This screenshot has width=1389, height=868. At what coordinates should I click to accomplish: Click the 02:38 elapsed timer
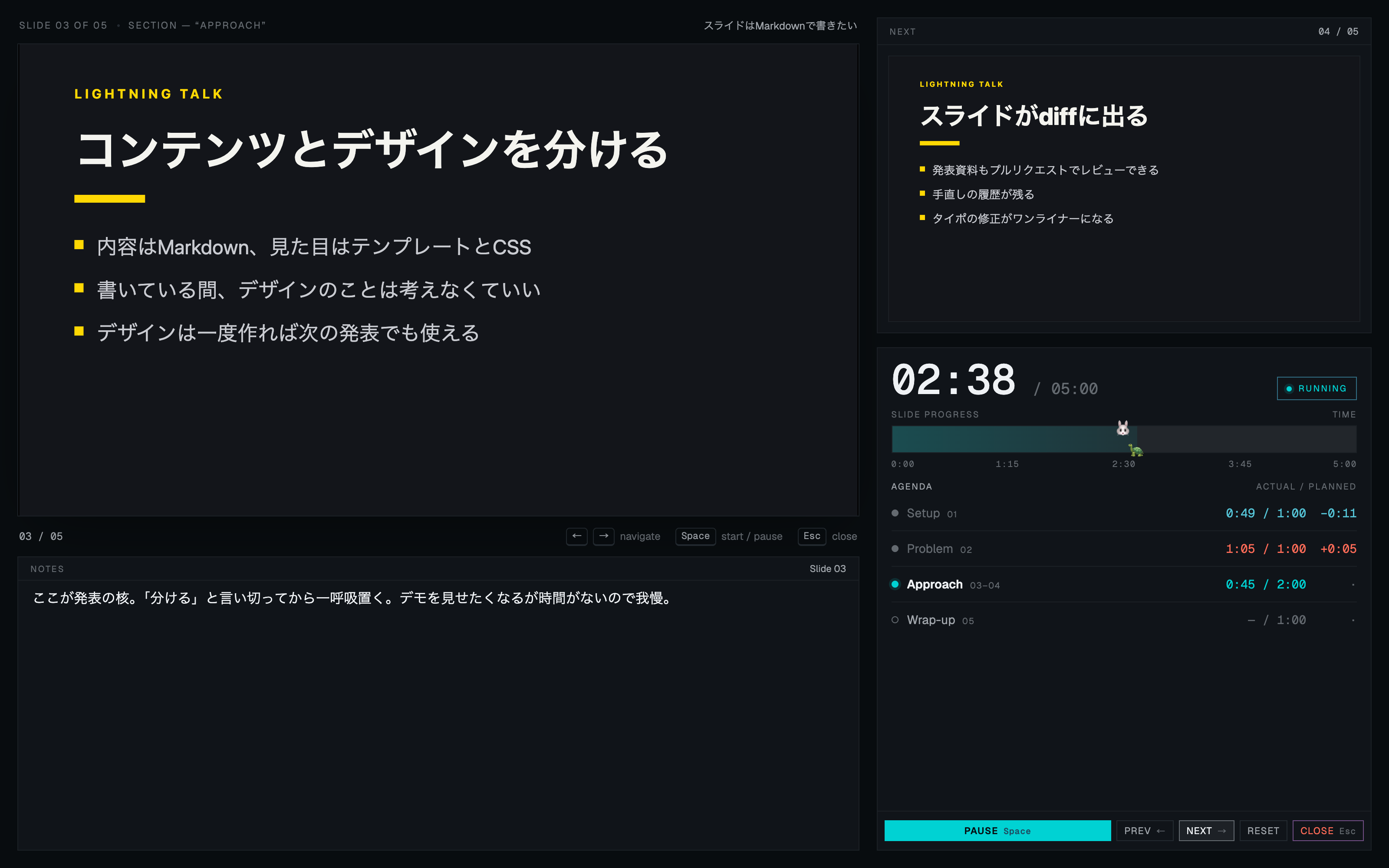[x=953, y=381]
